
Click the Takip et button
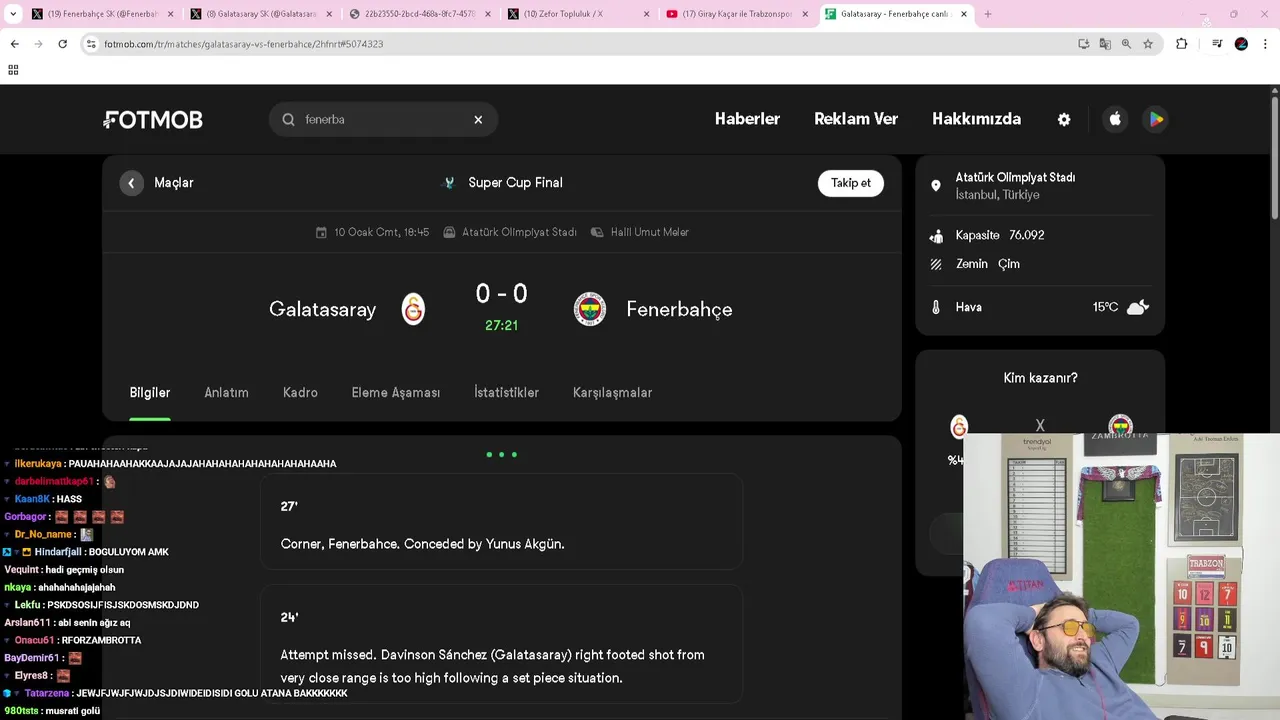(x=851, y=183)
